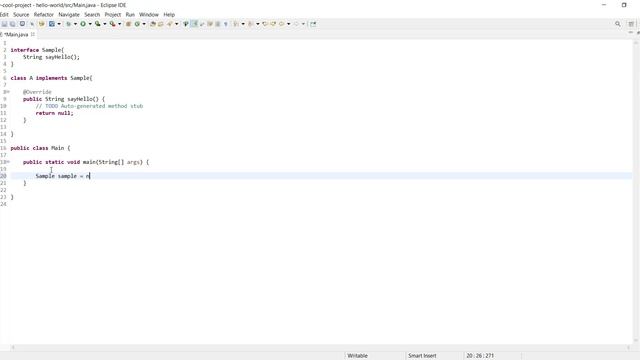Image resolution: width=640 pixels, height=360 pixels.
Task: Click the 'Writable' status bar entry
Action: click(357, 356)
